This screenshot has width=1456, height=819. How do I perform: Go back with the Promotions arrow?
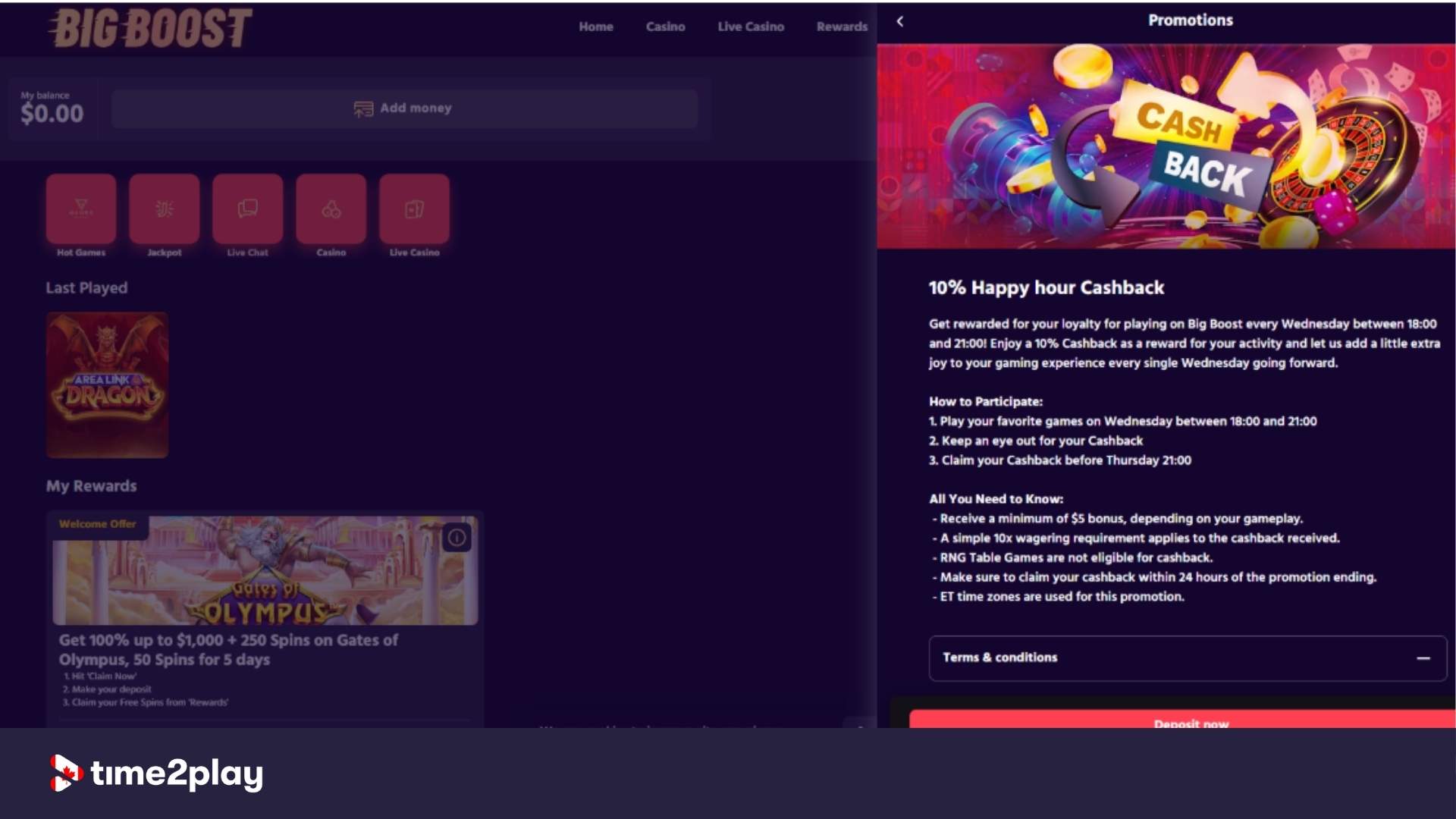coord(900,21)
